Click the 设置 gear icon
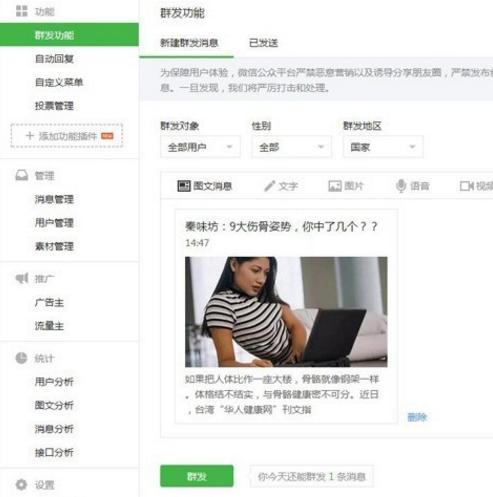Viewport: 493px width, 497px height. pos(21,485)
